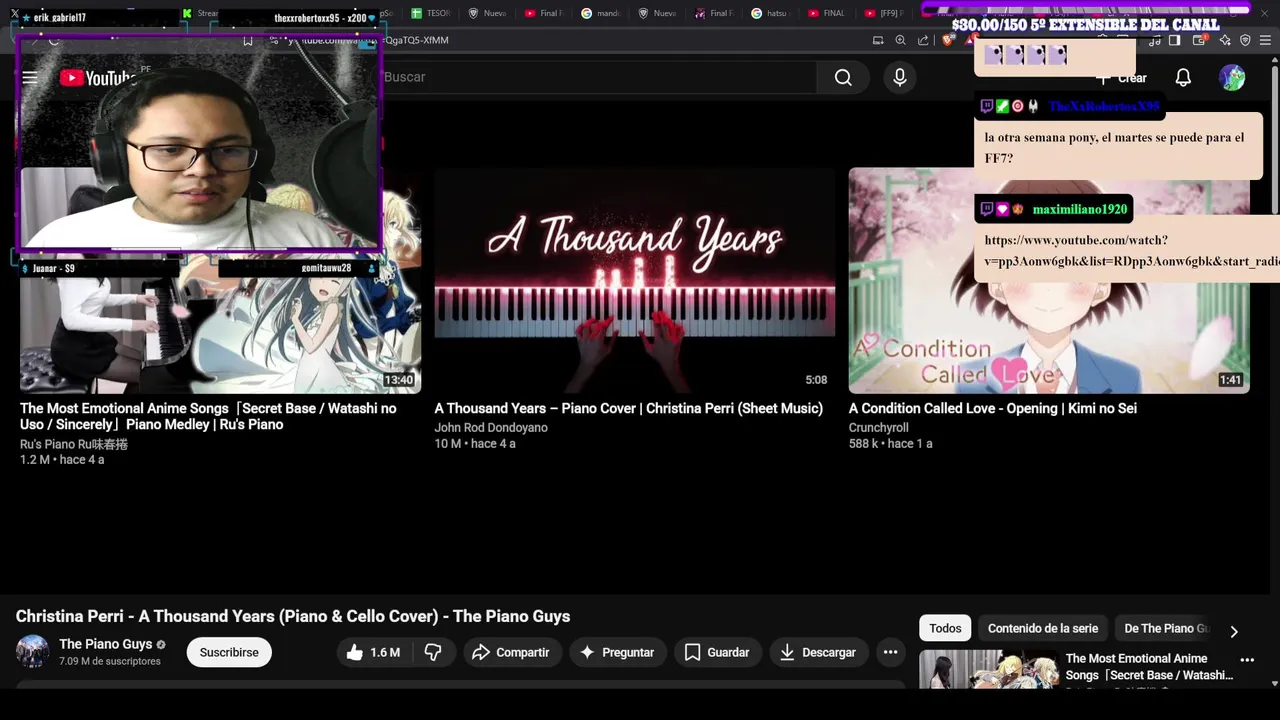The height and width of the screenshot is (720, 1280).
Task: Expand more filter chips with right chevron
Action: (1234, 631)
